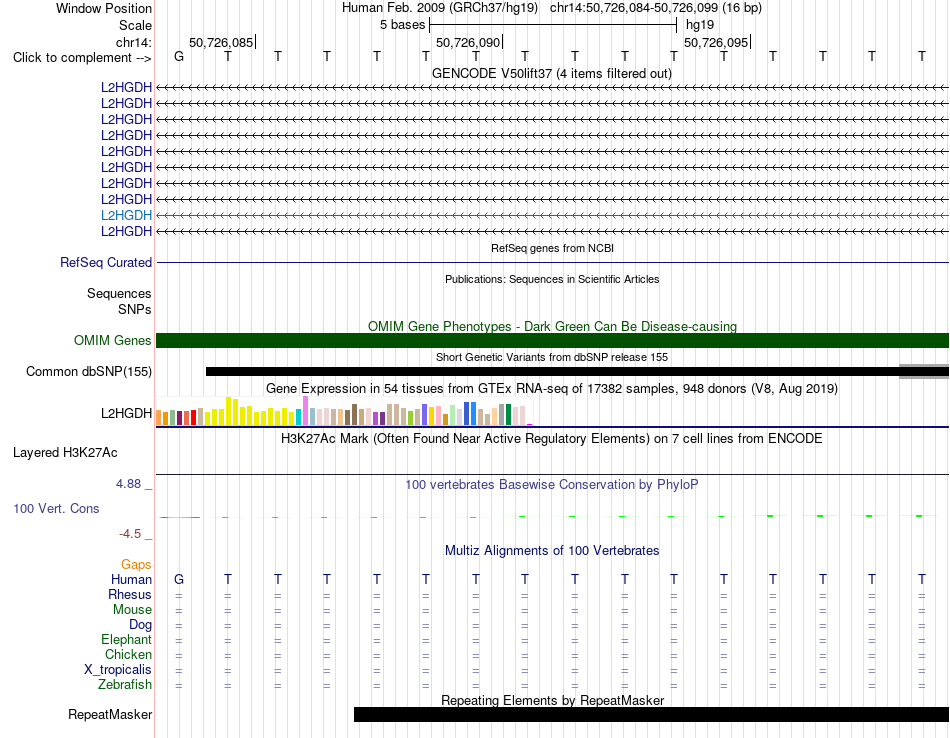The width and height of the screenshot is (950, 738).
Task: Open the 100 Vert. Cons track label
Action: click(x=56, y=508)
